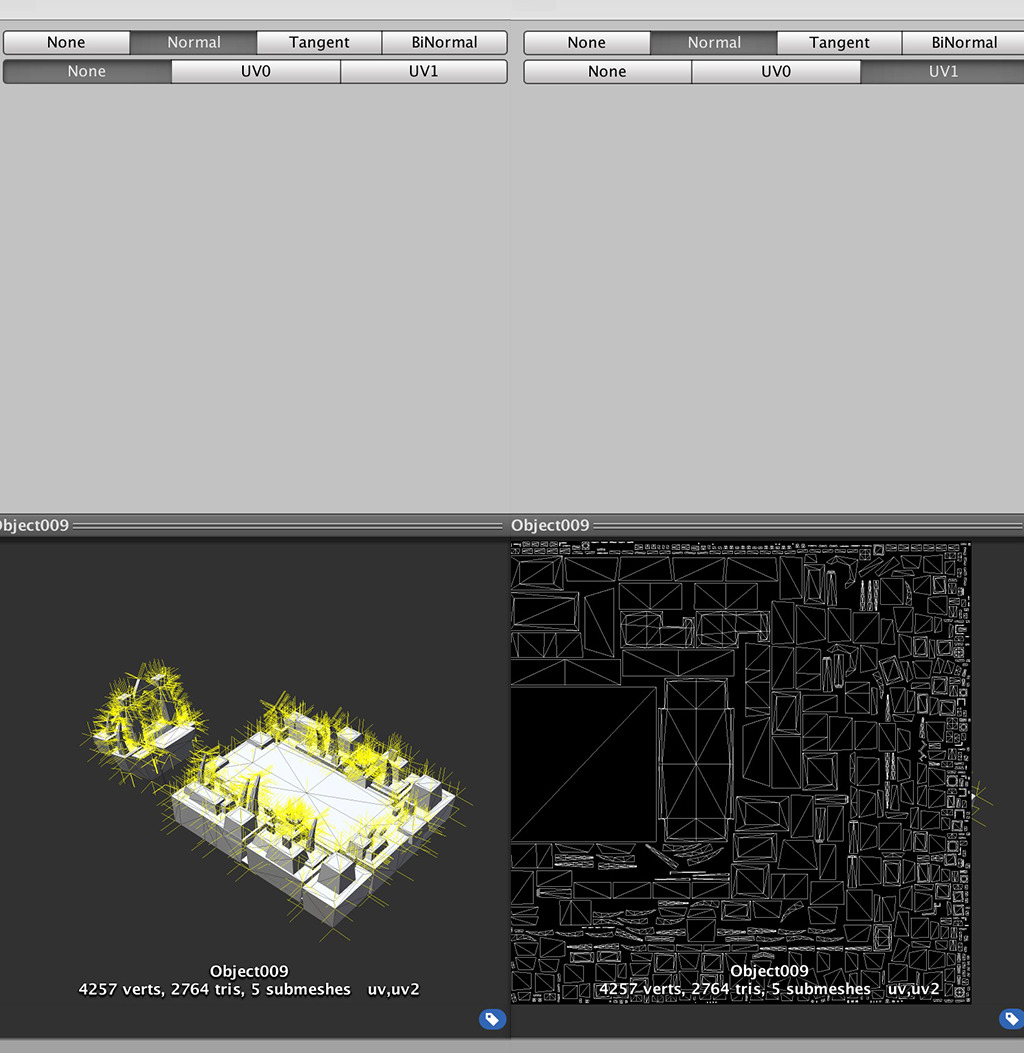Open asset label tag icon in left preview

(492, 1019)
